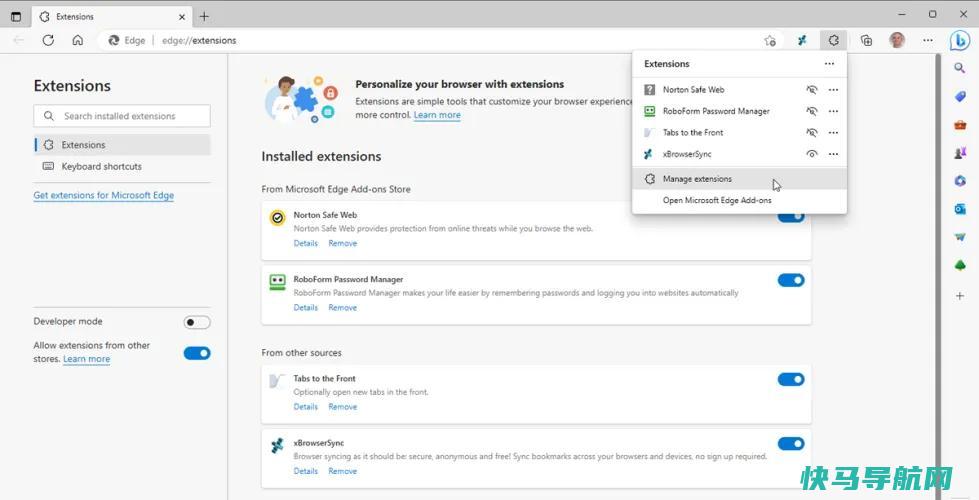Click the Extensions puzzle icon in toolbar
The height and width of the screenshot is (500, 979).
[834, 41]
